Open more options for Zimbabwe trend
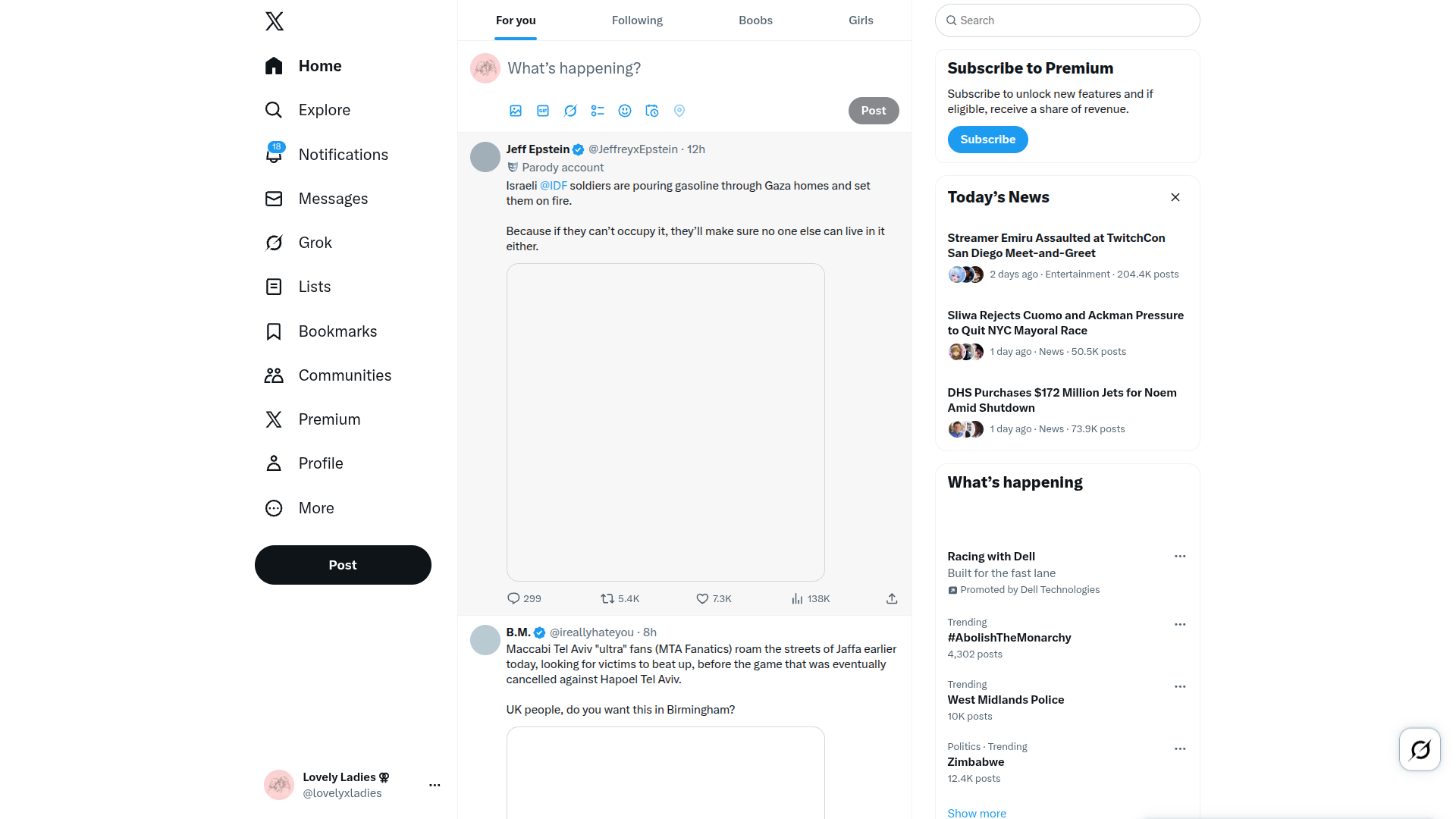The image size is (1456, 819). 1180,748
